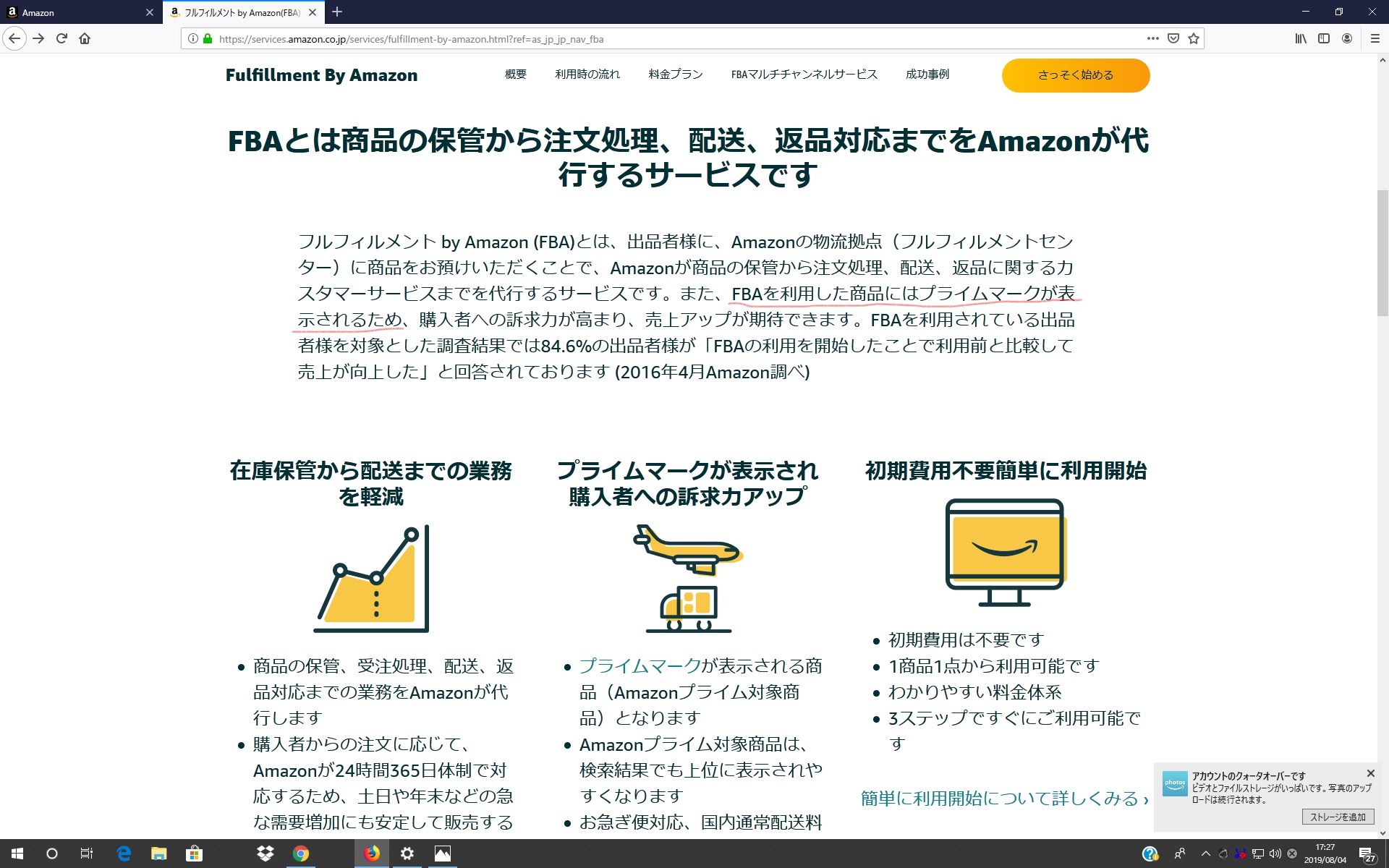Screen dimensions: 1389x868
Task: Launch Microsoft Edge from taskbar
Action: click(124, 854)
